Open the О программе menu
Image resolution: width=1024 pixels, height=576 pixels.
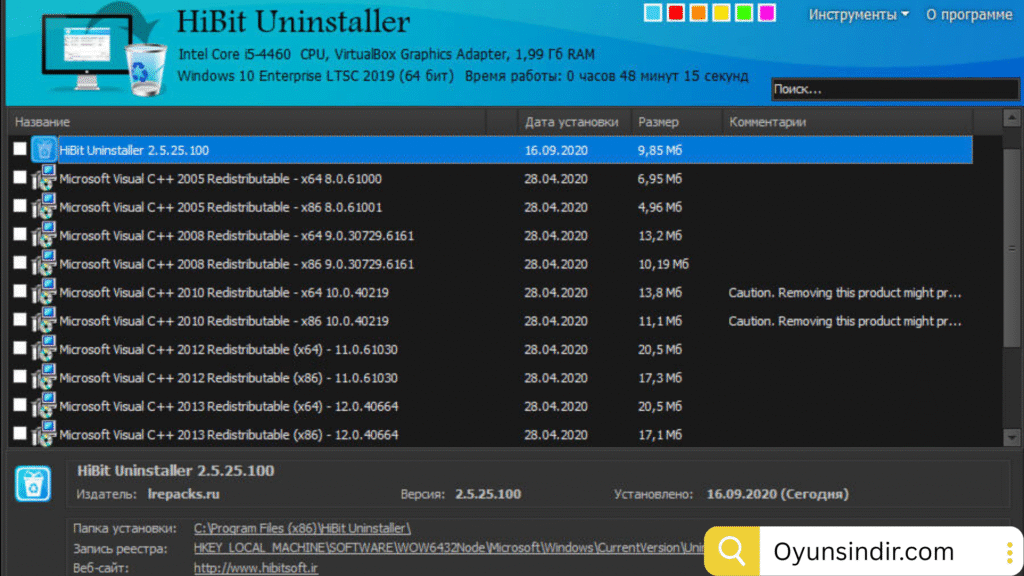point(969,14)
